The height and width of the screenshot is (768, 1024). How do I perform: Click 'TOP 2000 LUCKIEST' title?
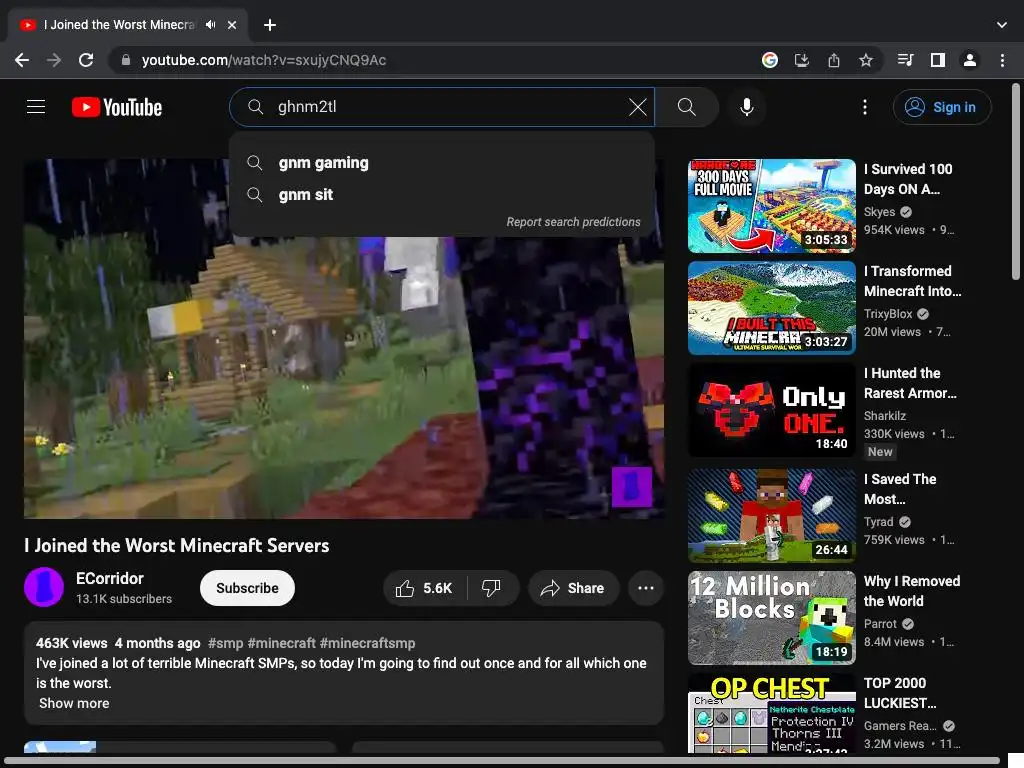click(900, 693)
